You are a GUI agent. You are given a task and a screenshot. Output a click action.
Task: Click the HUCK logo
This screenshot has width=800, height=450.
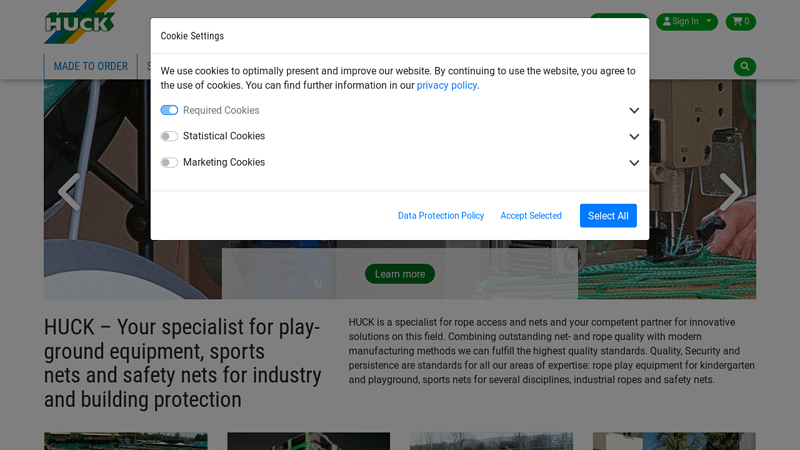[x=80, y=22]
